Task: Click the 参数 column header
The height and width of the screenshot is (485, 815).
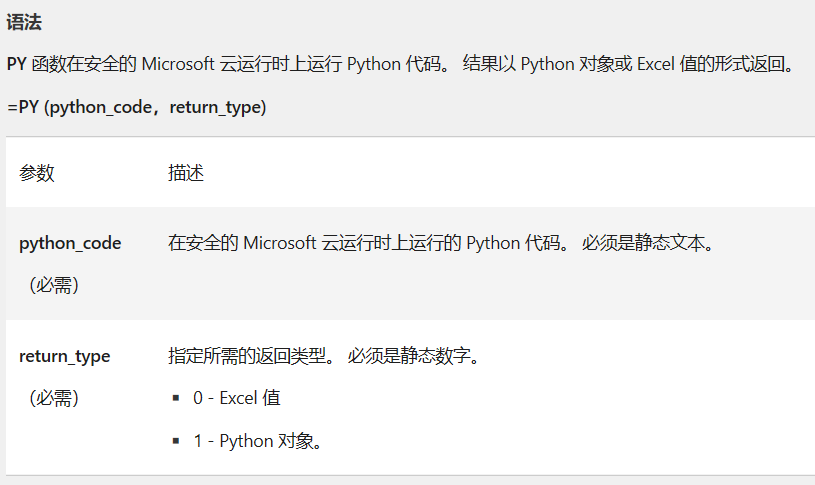Action: coord(36,173)
